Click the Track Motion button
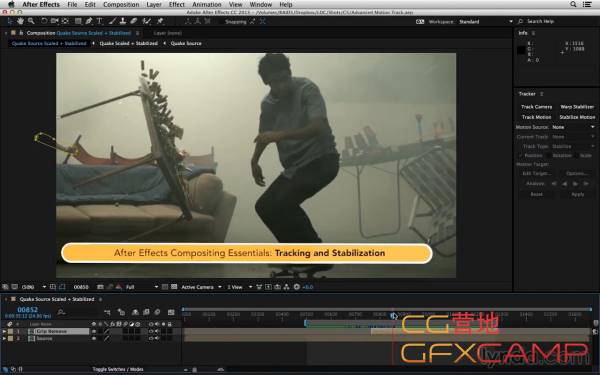600x375 pixels. pyautogui.click(x=536, y=117)
